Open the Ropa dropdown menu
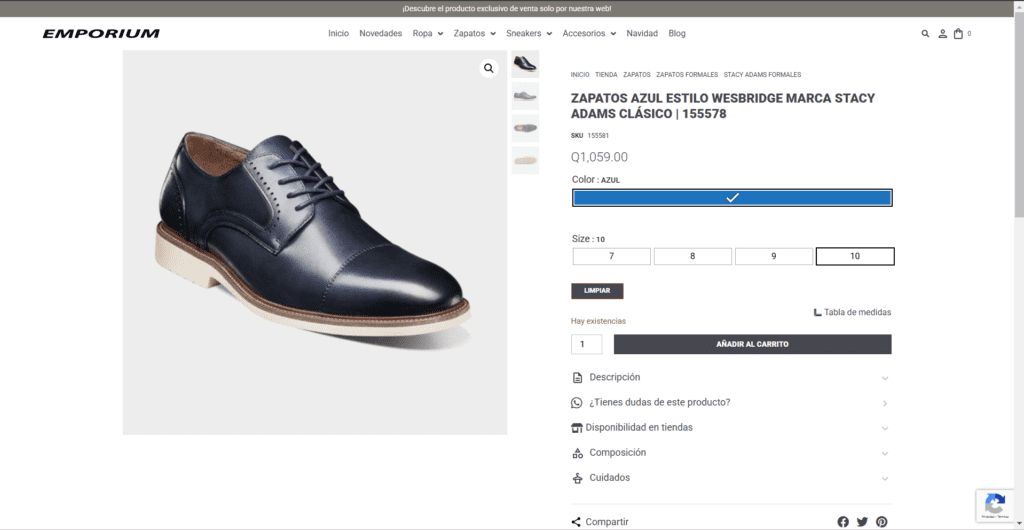 428,33
